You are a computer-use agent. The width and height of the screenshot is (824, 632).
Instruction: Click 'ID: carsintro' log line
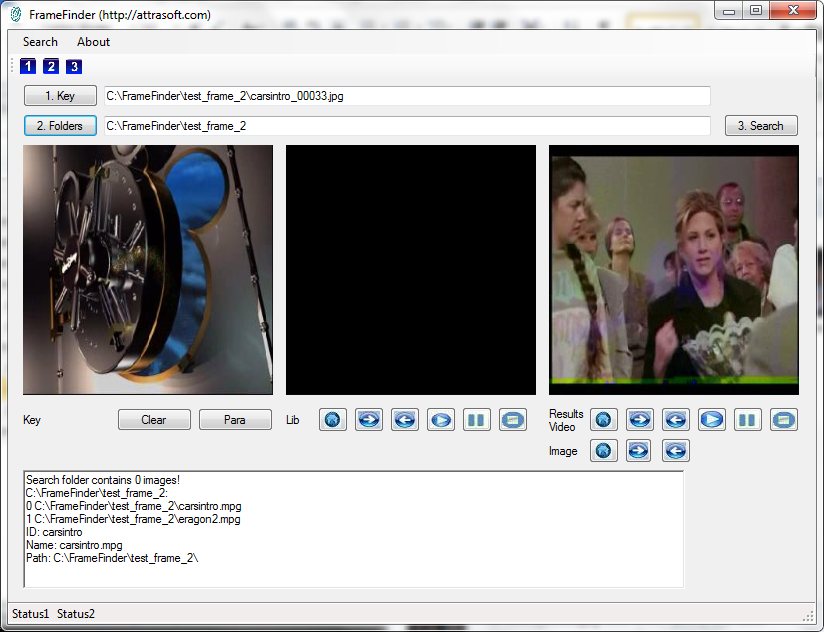54,532
